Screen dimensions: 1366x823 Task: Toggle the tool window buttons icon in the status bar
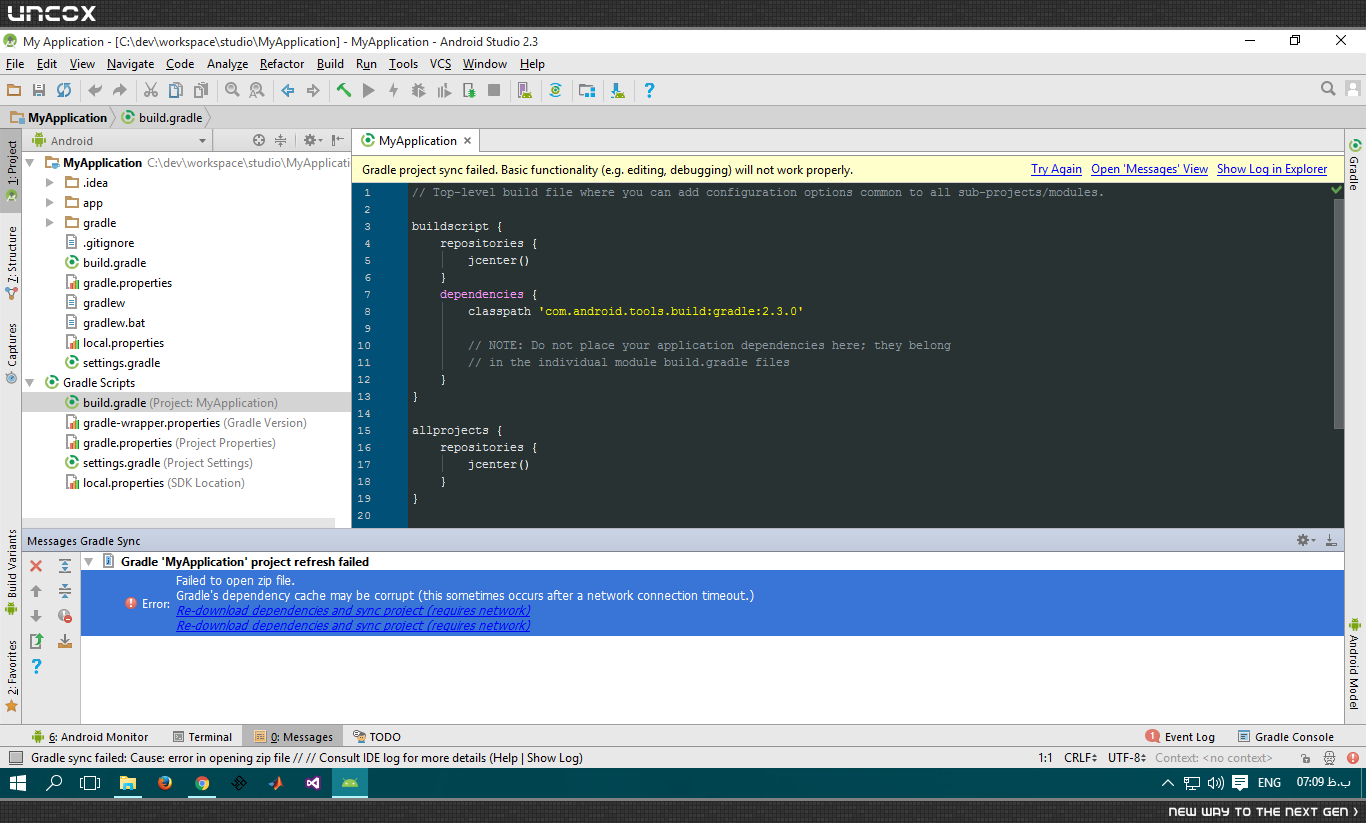tap(15, 758)
